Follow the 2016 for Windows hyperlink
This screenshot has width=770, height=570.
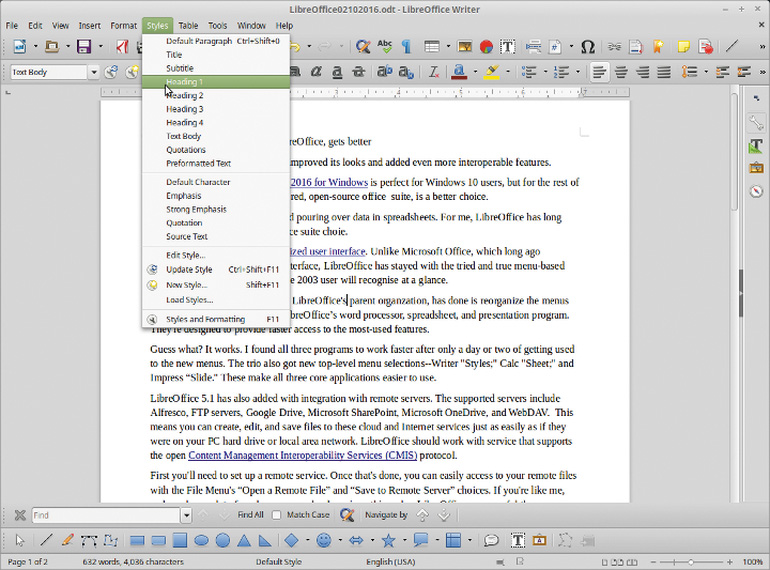329,182
